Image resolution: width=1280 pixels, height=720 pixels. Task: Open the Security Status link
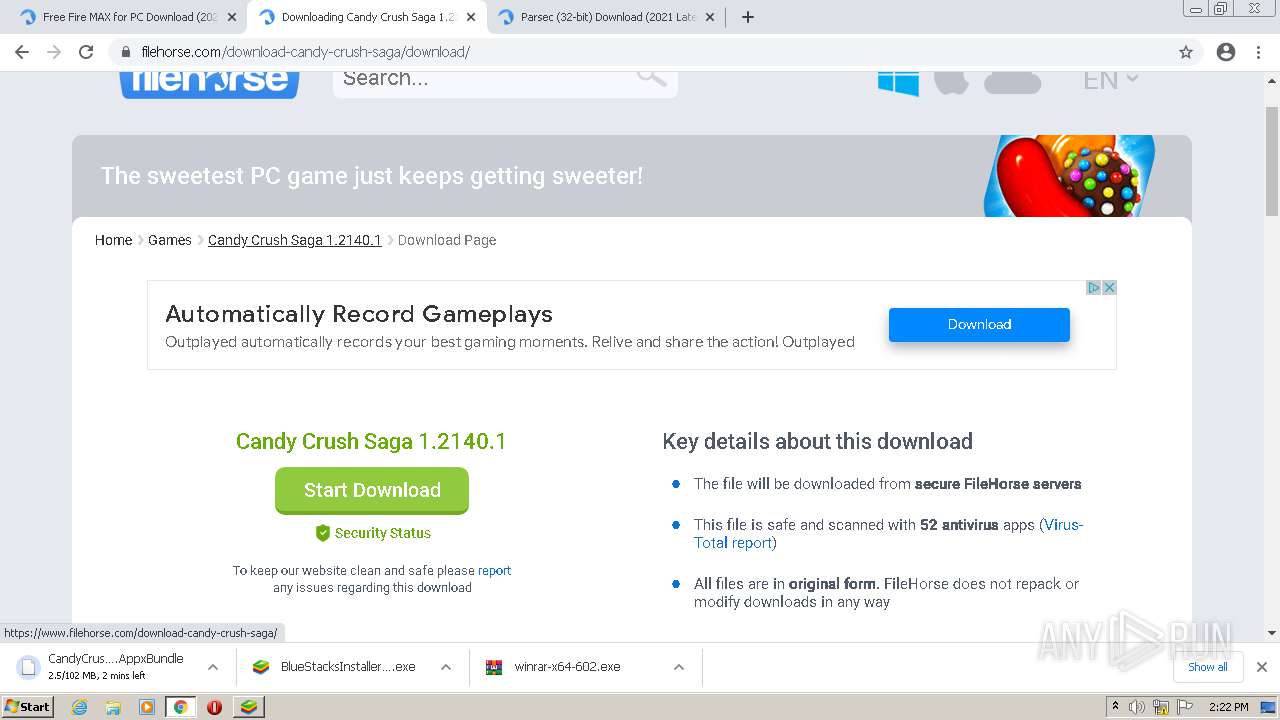pyautogui.click(x=383, y=533)
